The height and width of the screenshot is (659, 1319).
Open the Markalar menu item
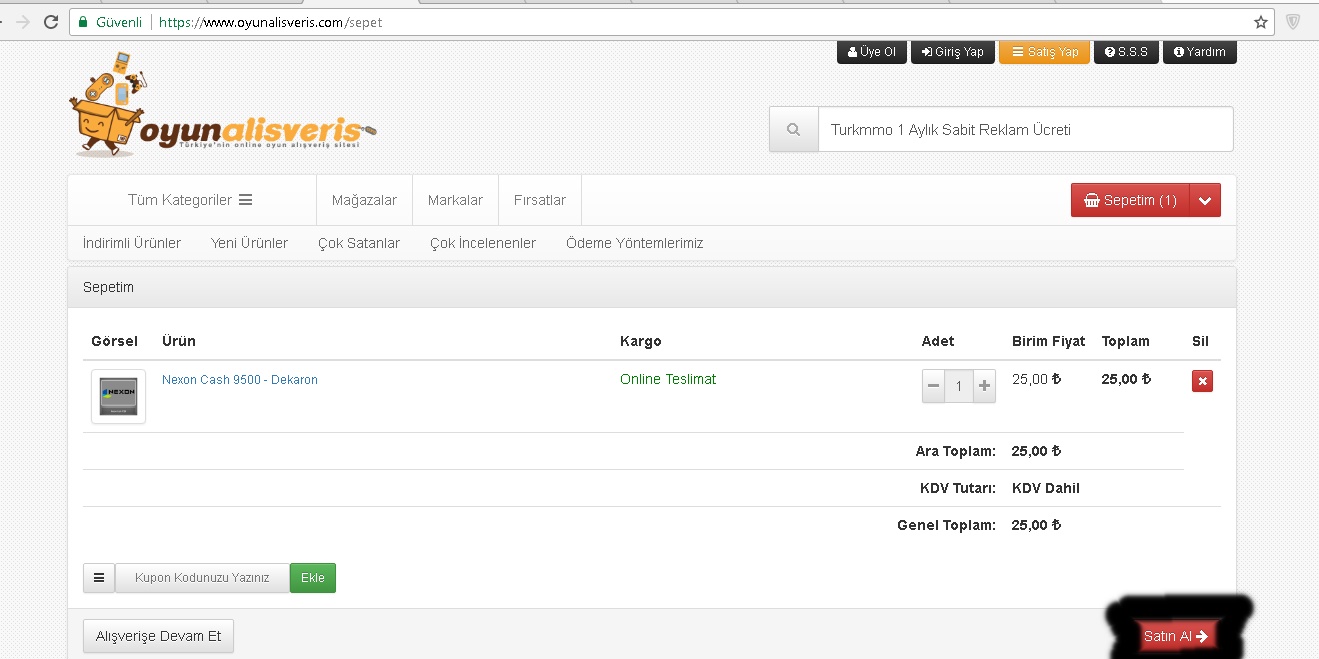pos(455,200)
